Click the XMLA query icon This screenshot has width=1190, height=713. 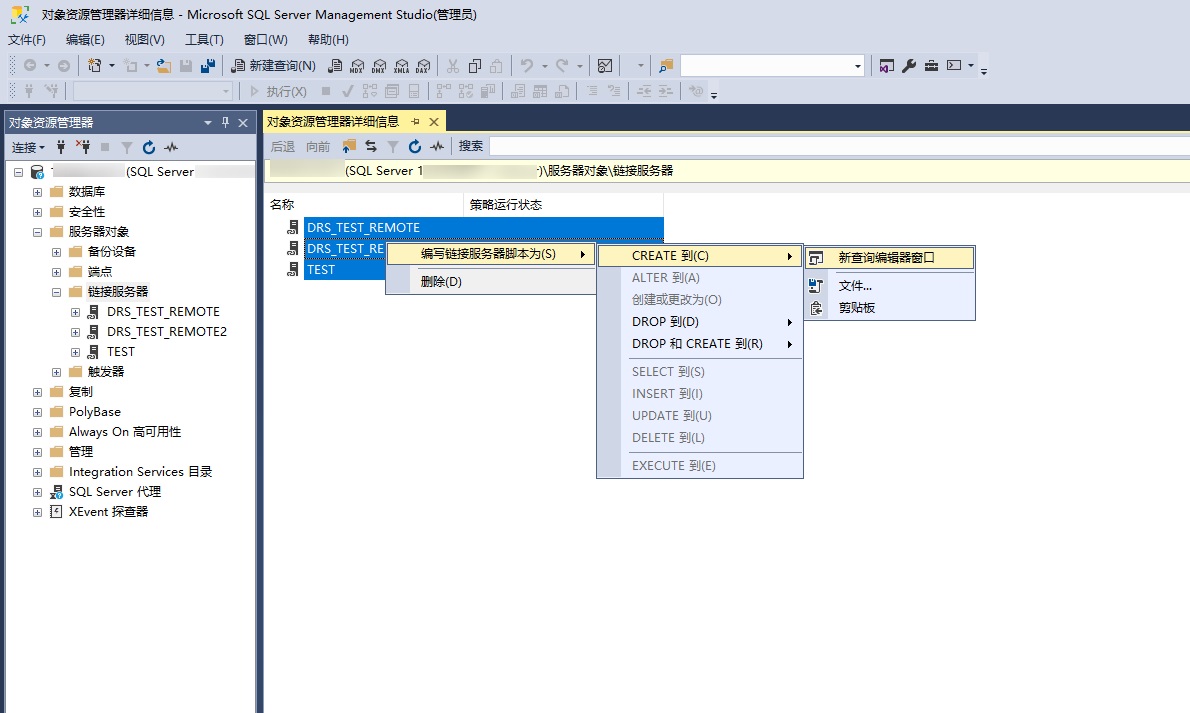401,66
